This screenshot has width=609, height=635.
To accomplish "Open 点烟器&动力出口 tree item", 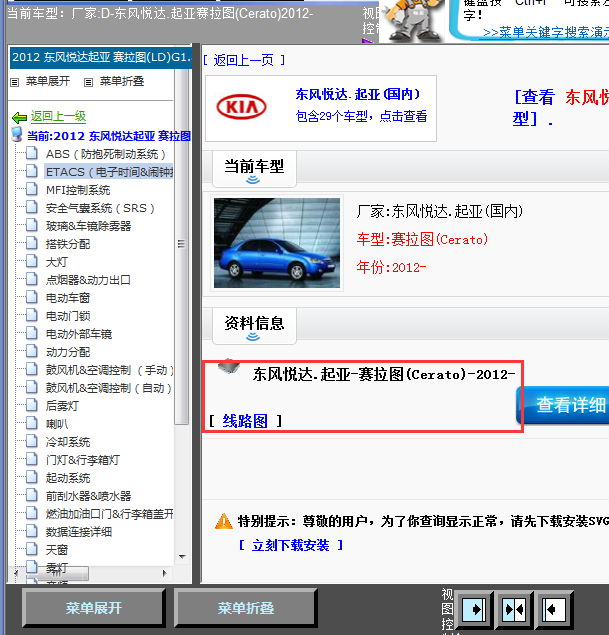I will click(x=88, y=280).
